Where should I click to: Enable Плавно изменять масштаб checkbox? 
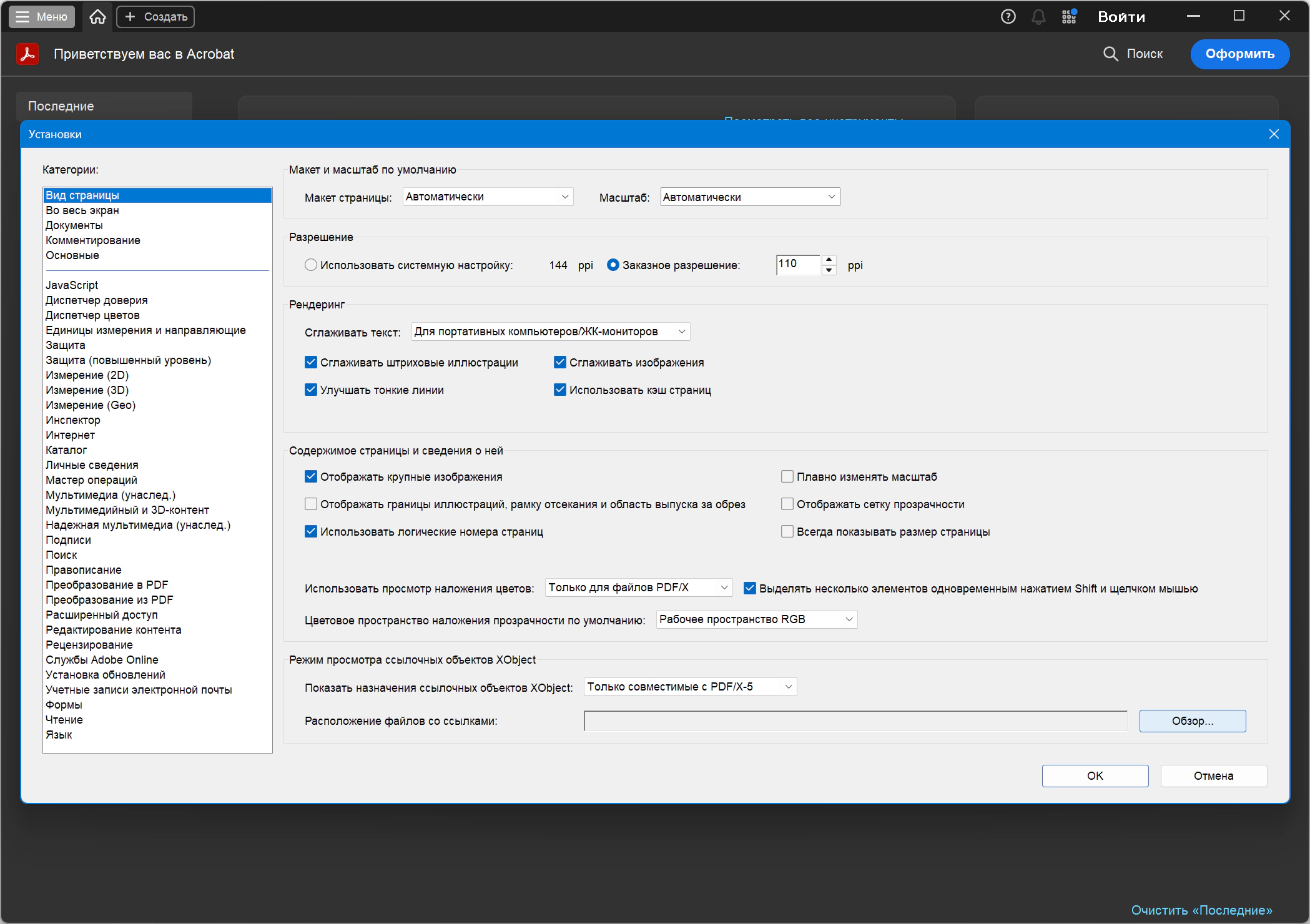coord(787,477)
